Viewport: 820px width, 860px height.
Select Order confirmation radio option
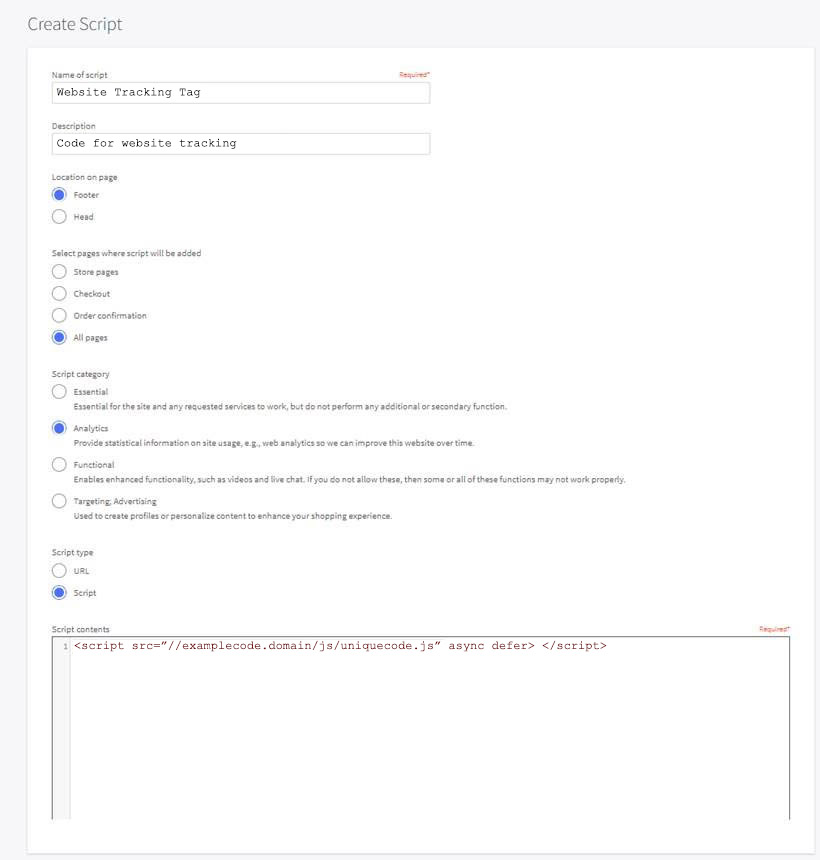[x=59, y=315]
